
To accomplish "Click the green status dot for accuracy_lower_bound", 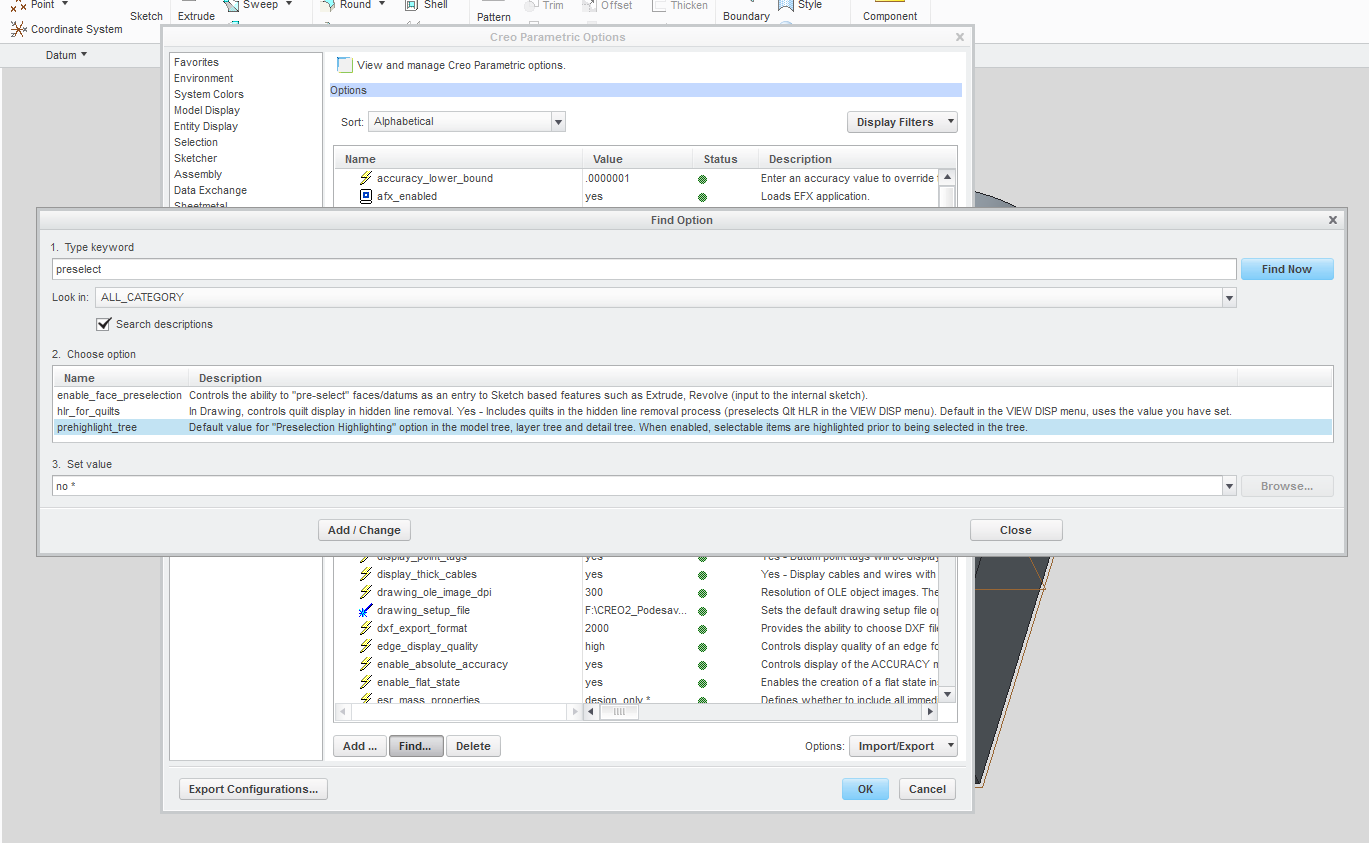I will (702, 179).
